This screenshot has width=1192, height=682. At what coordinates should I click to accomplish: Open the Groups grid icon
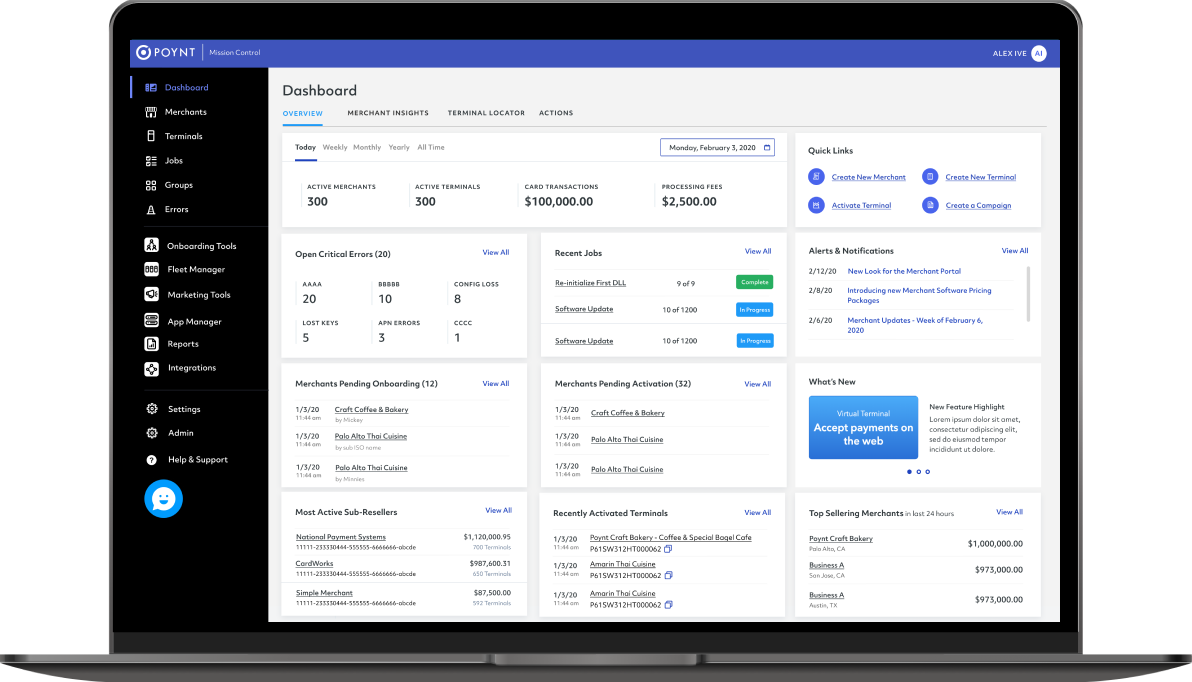click(x=151, y=185)
